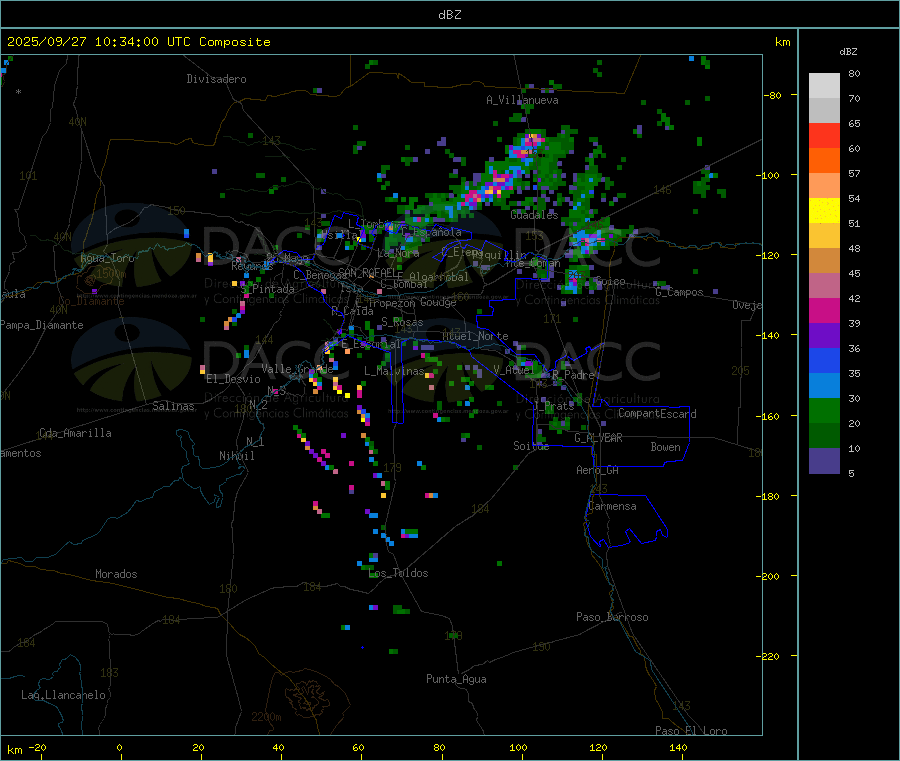This screenshot has height=761, width=900.
Task: Click the 'Morados' map label
Action: click(x=116, y=574)
